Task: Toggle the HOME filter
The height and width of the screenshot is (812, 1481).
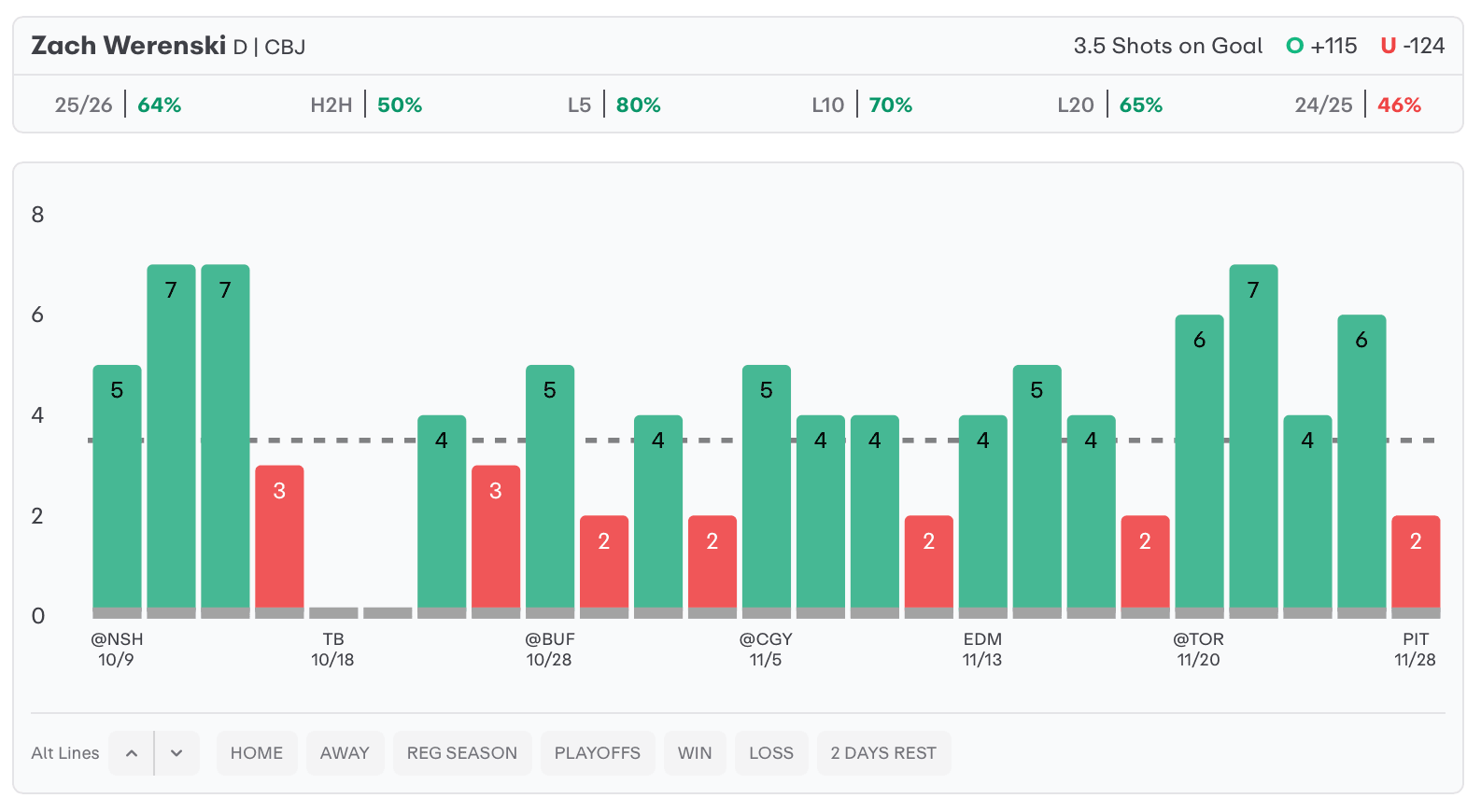Action: tap(257, 753)
